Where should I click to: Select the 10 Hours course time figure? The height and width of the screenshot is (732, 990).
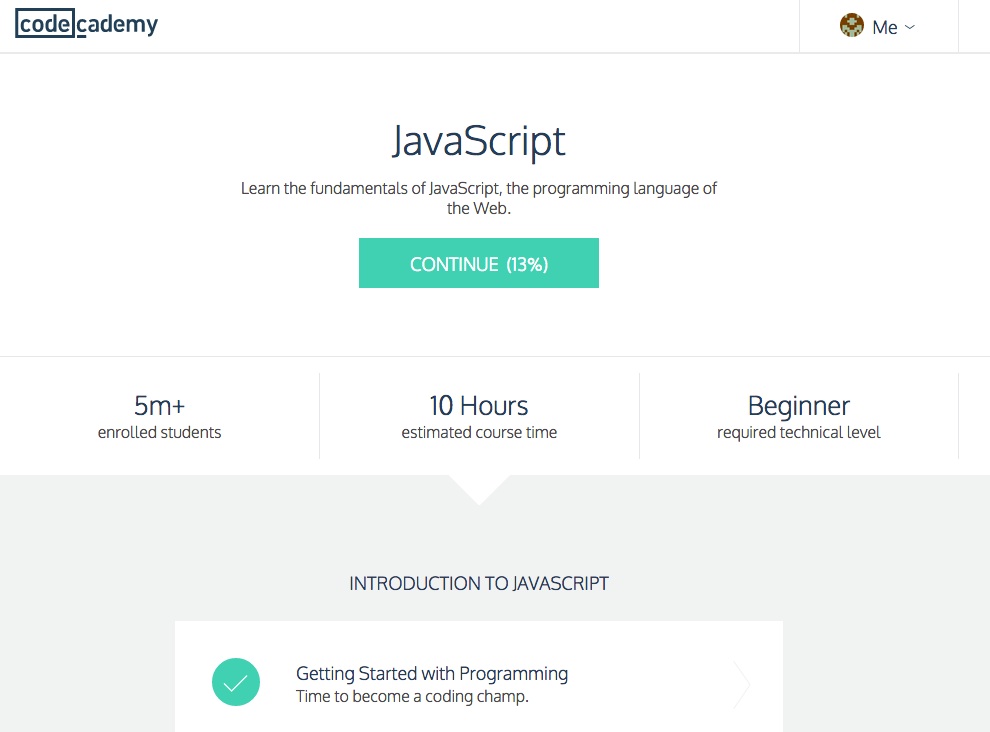click(479, 406)
